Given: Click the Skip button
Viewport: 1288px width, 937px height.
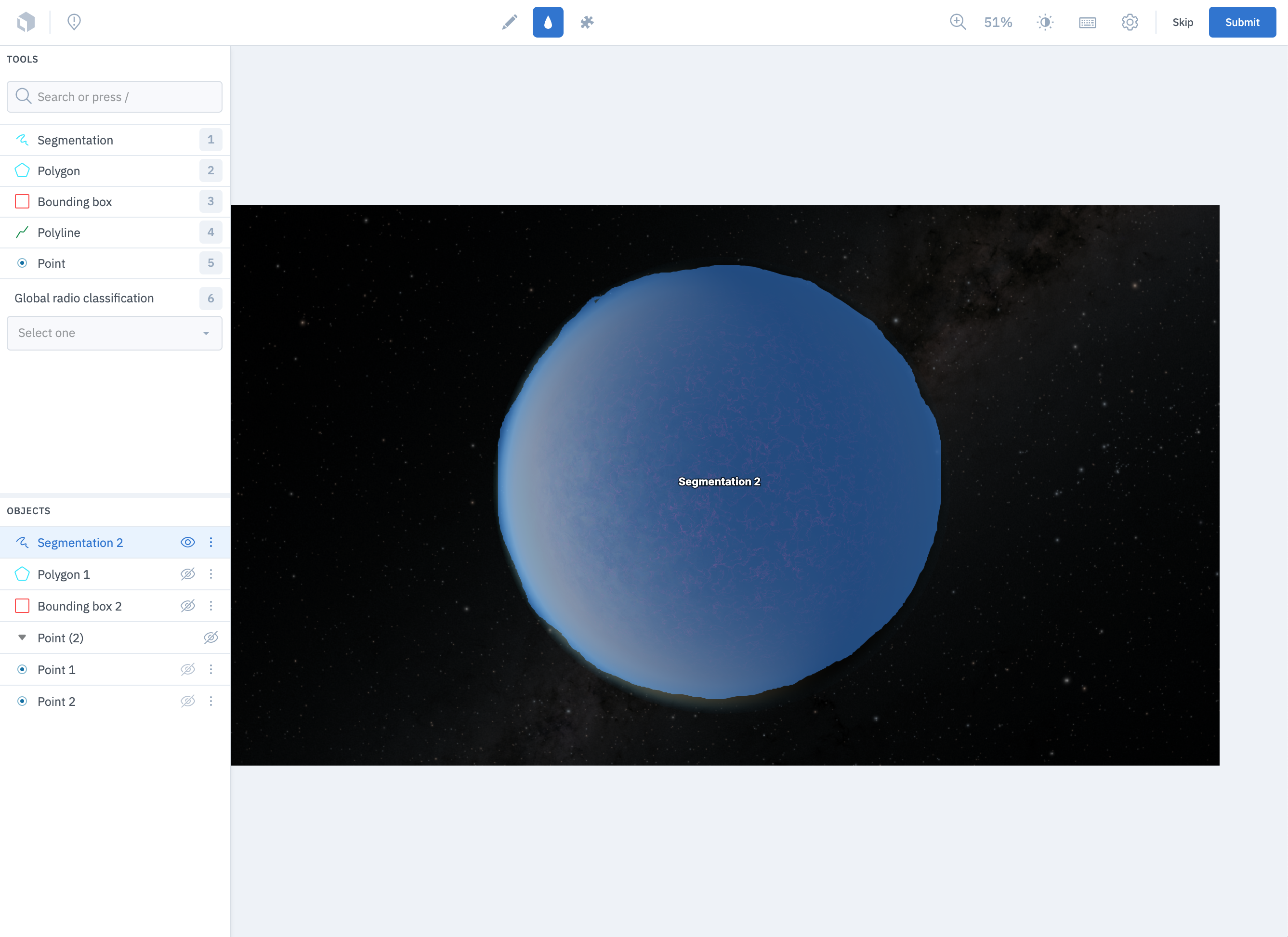Looking at the screenshot, I should point(1183,22).
